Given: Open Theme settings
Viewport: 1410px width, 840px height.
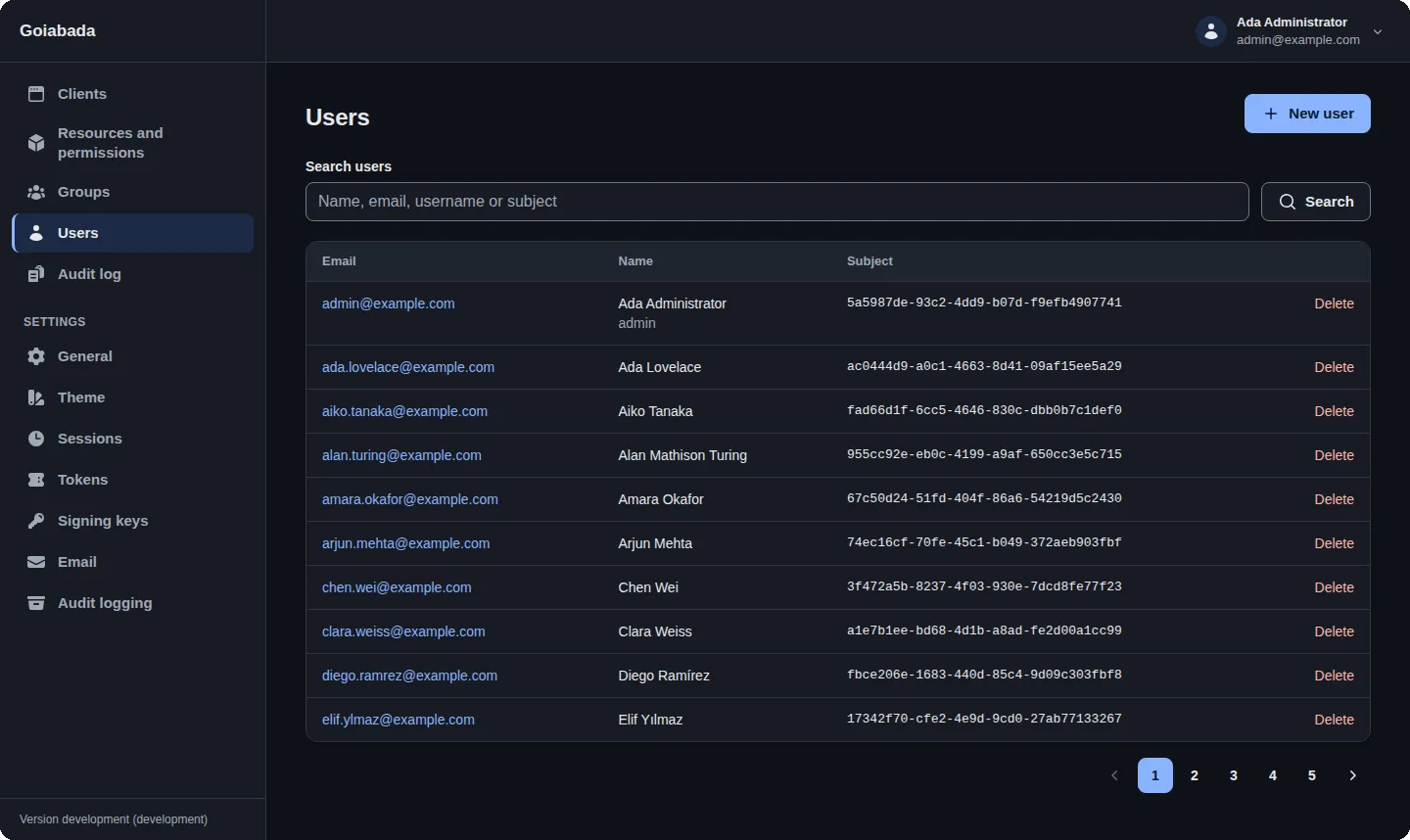Looking at the screenshot, I should coord(133,397).
